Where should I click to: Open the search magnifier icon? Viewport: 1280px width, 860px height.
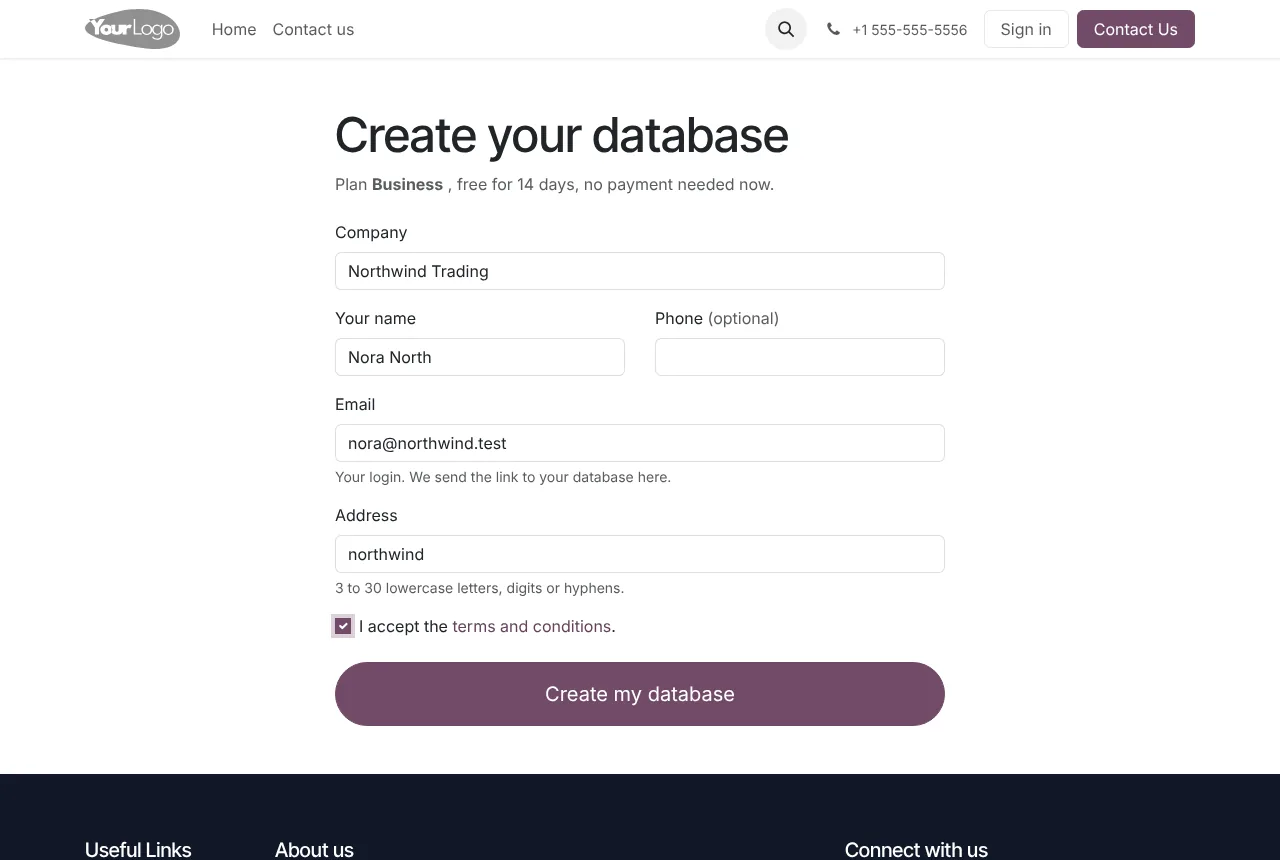[786, 29]
